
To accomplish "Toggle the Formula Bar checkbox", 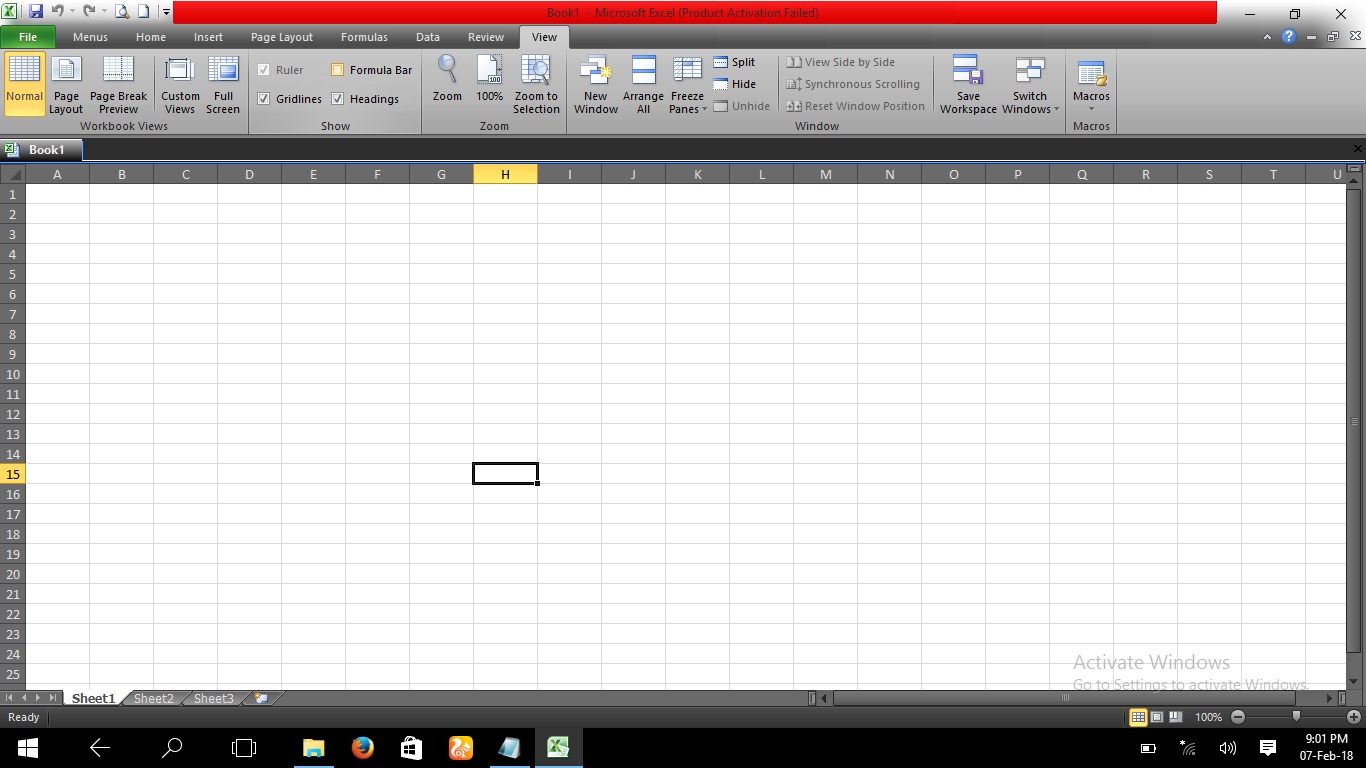I will click(338, 70).
